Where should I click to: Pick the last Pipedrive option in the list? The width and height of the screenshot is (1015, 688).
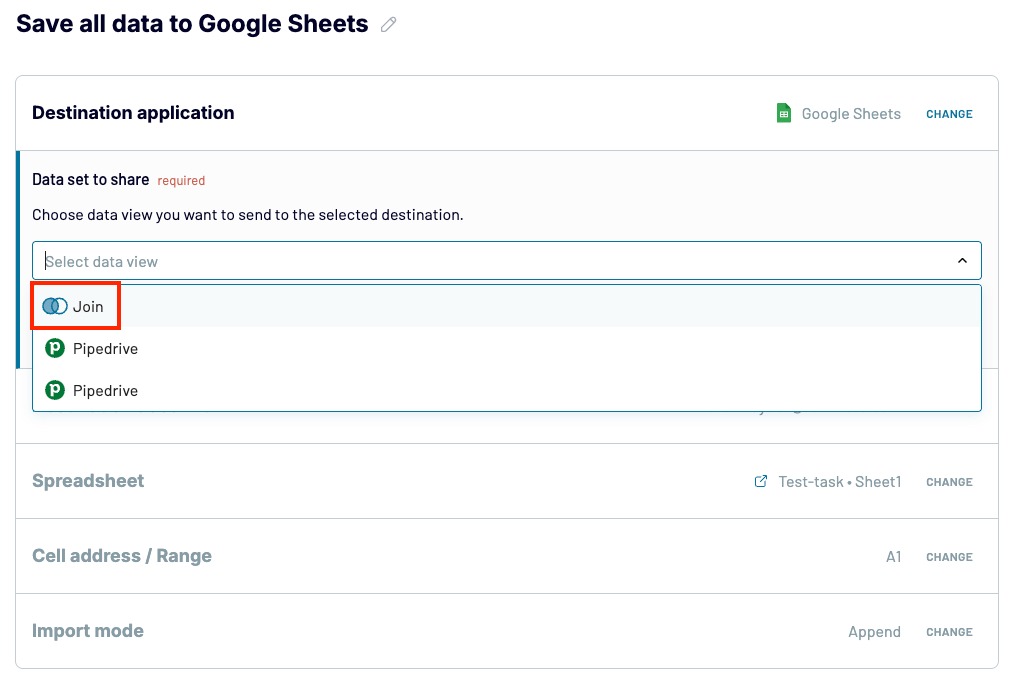(507, 391)
